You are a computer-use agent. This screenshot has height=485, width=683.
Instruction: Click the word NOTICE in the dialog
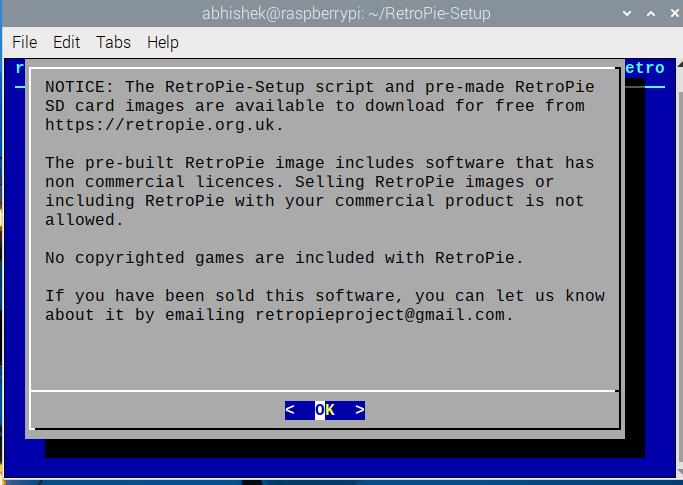pos(75,87)
